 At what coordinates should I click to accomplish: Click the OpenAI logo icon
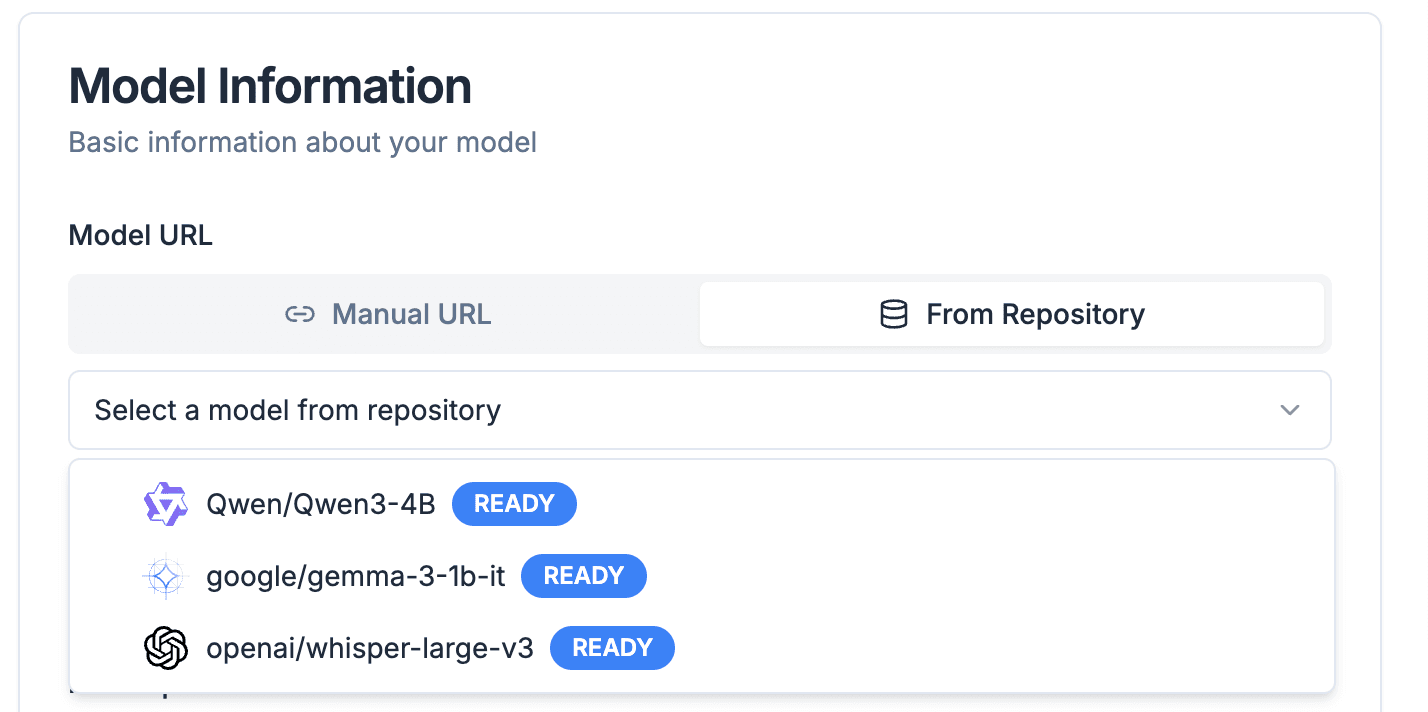pos(165,648)
